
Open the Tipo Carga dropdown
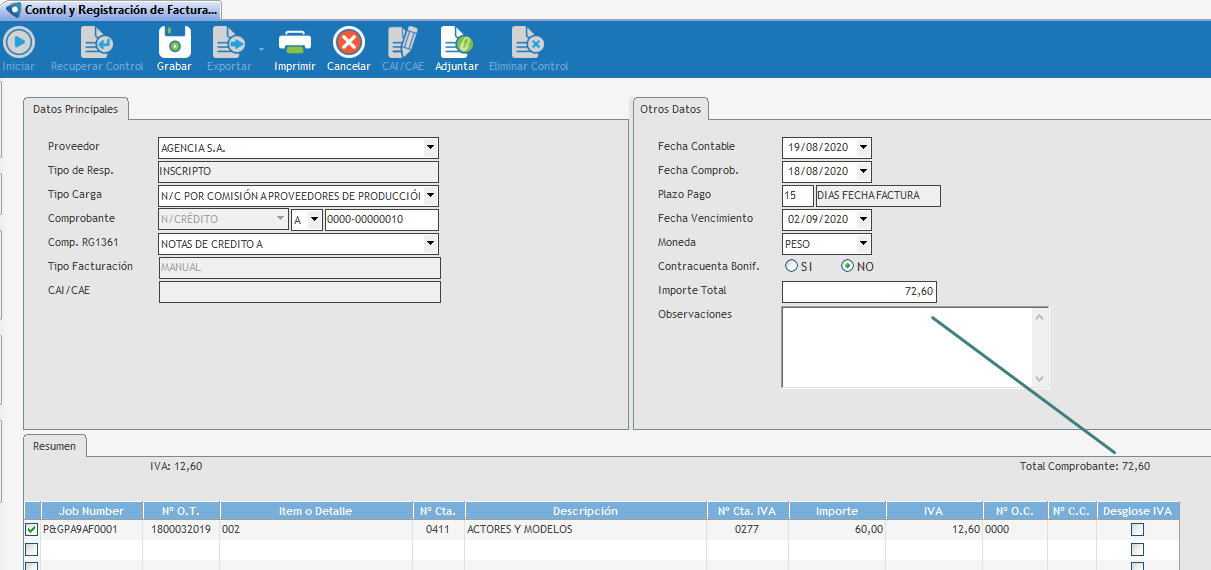pyautogui.click(x=430, y=196)
